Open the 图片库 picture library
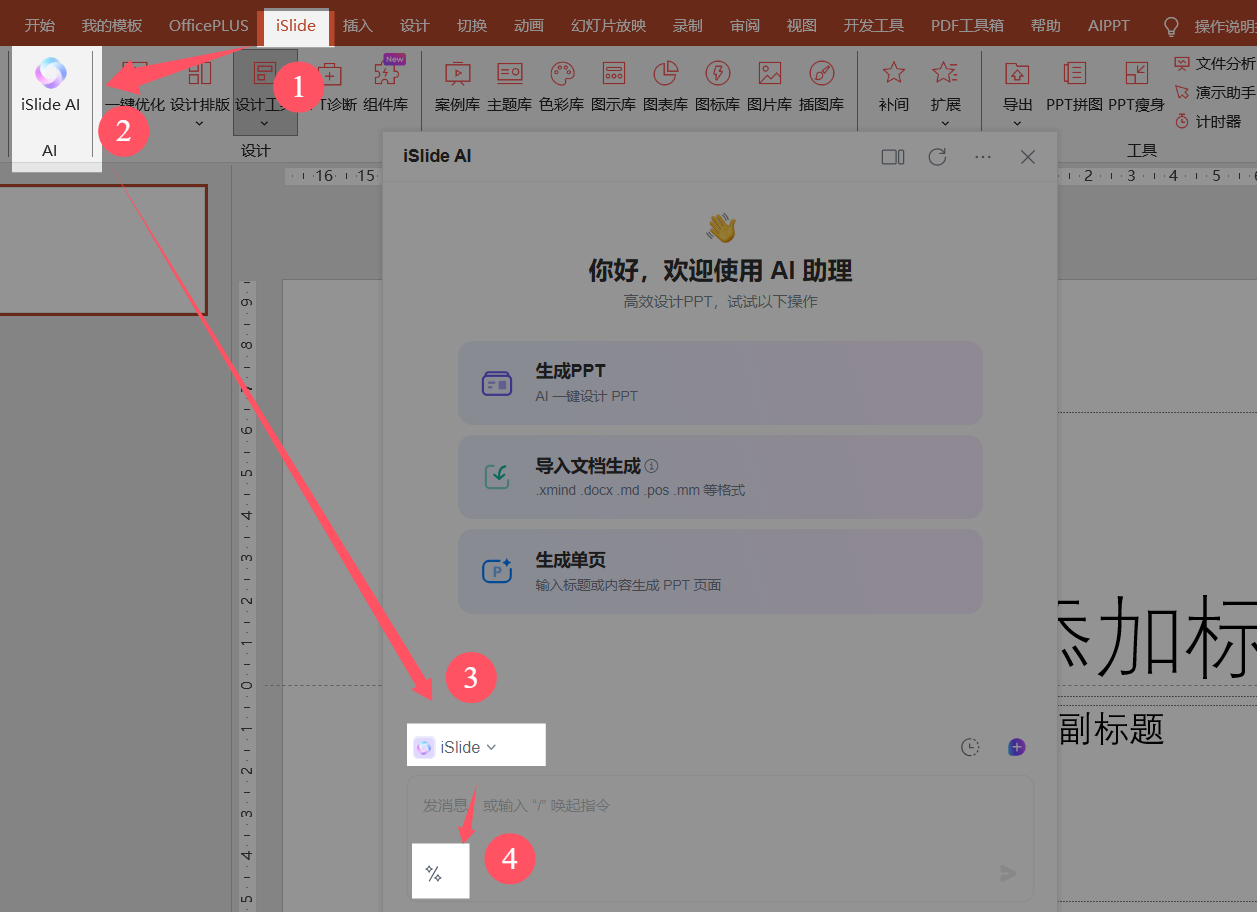The image size is (1257, 912). (x=769, y=85)
